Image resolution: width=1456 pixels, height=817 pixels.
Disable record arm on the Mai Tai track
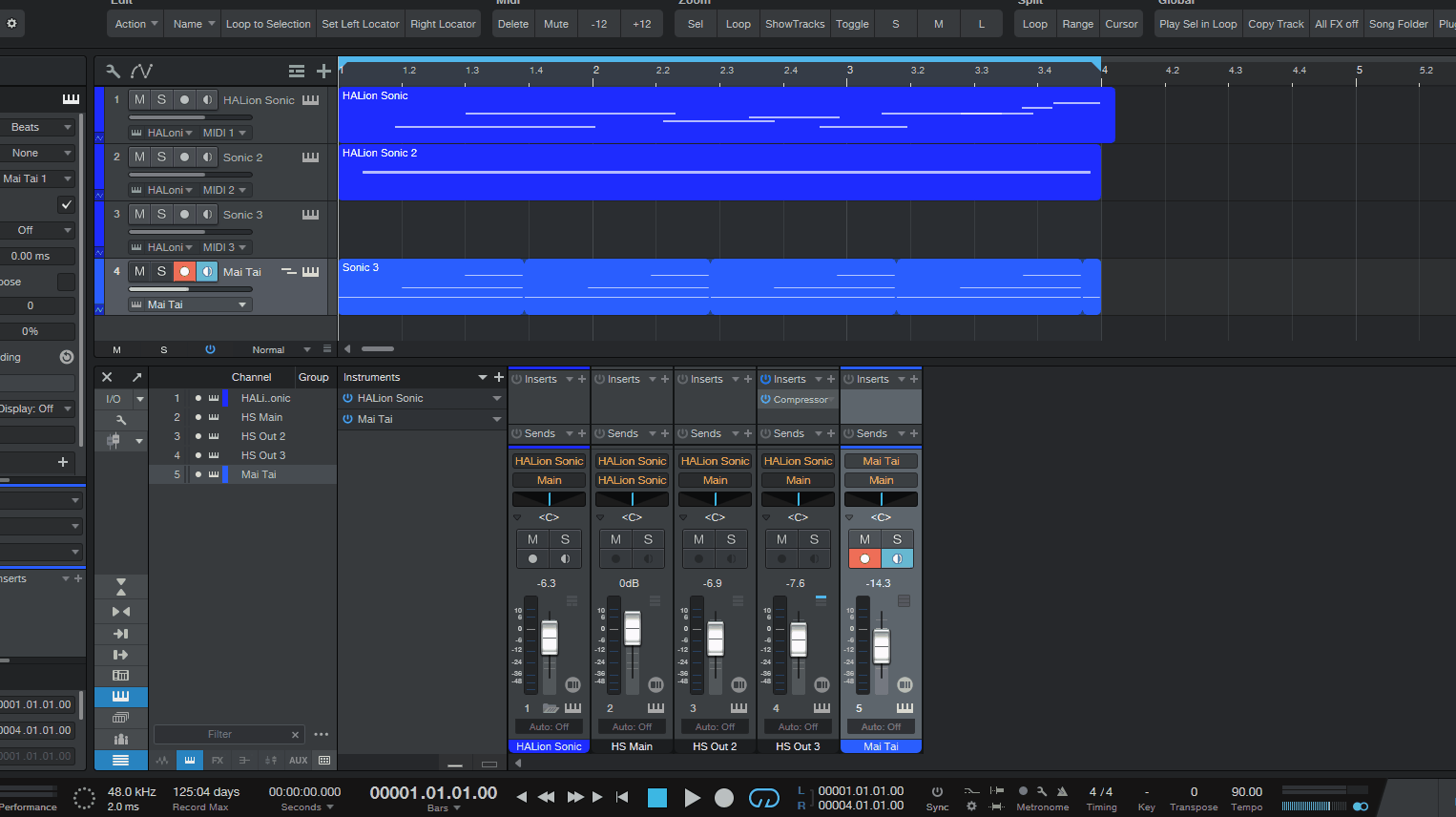tap(183, 271)
